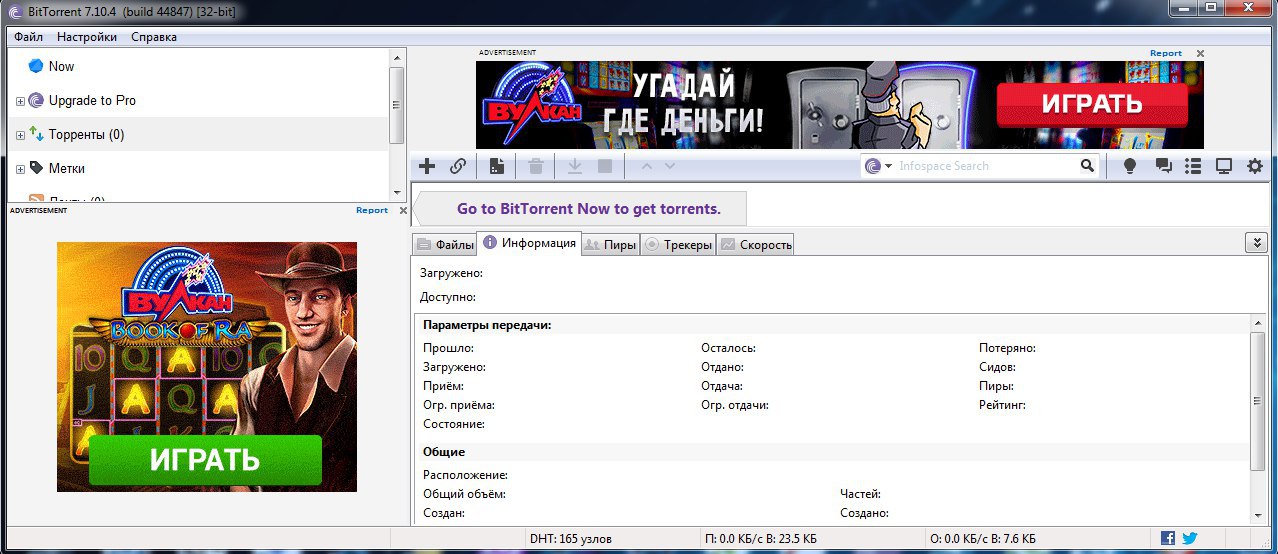Expand the Метки tree node

click(x=20, y=169)
